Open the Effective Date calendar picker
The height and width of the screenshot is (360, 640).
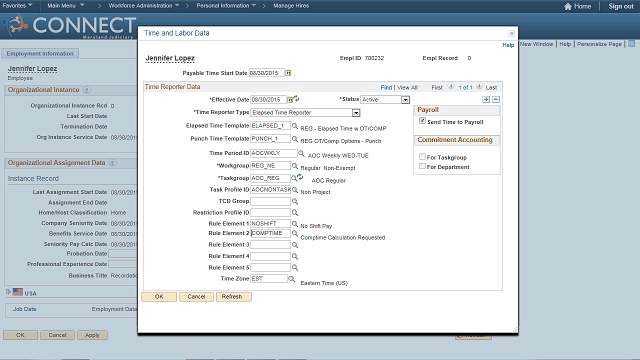pyautogui.click(x=290, y=100)
